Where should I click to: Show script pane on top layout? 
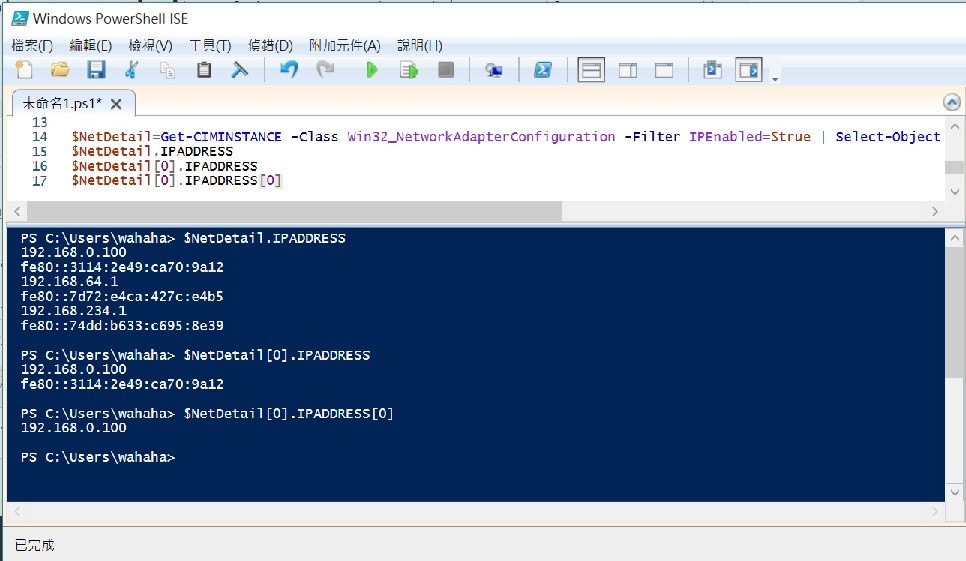591,70
